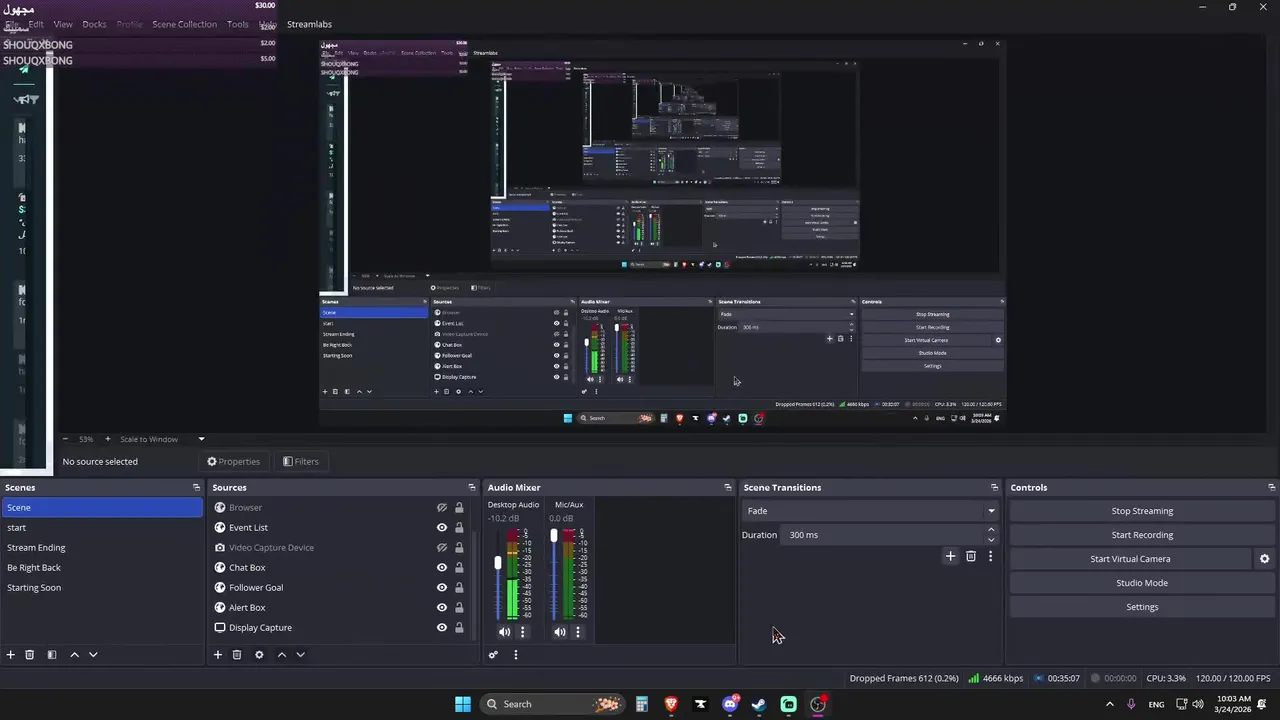Image resolution: width=1280 pixels, height=720 pixels.
Task: Float the Audio Mixer dock pop-out icon
Action: coord(728,488)
